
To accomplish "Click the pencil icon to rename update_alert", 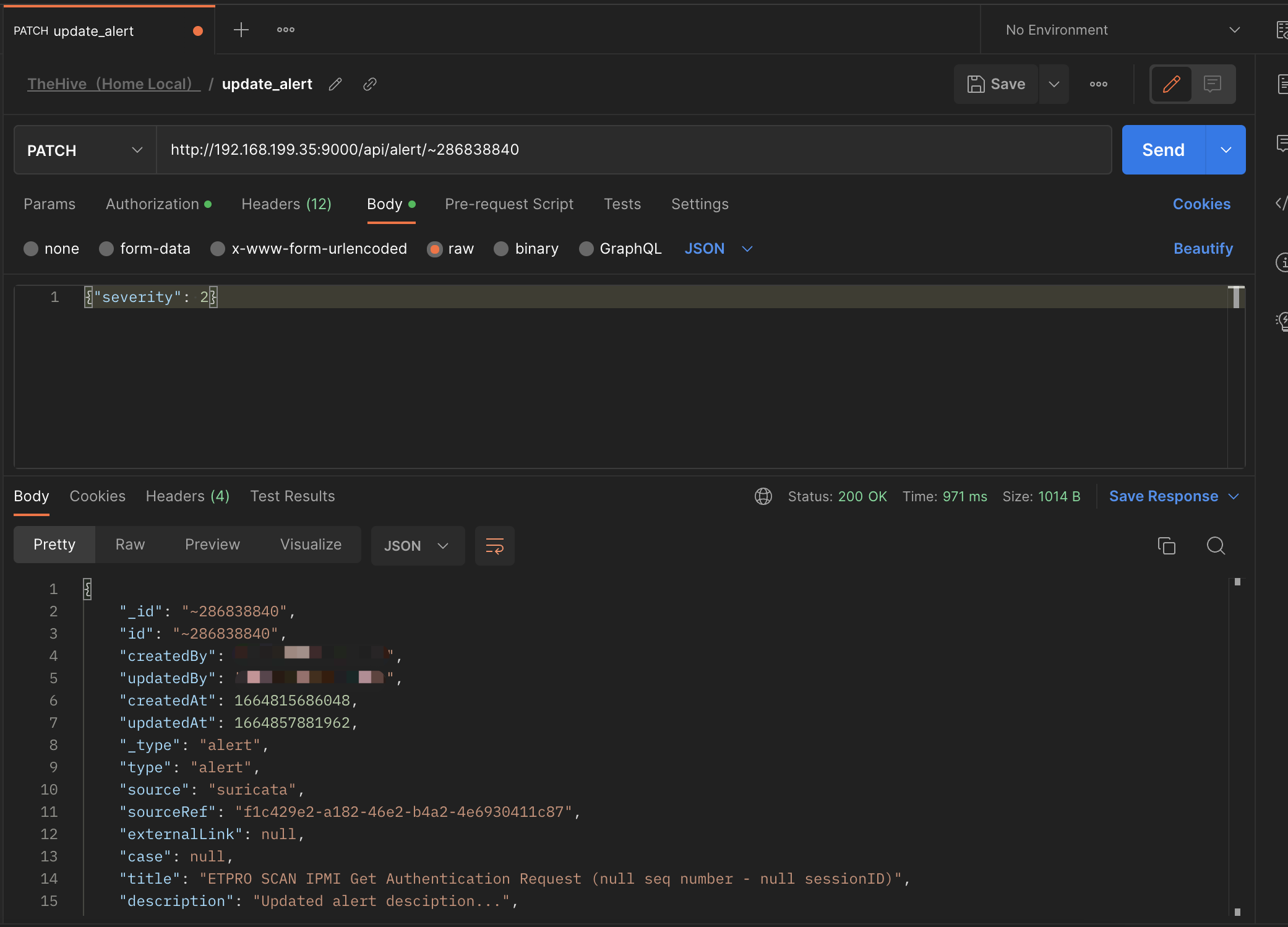I will pyautogui.click(x=335, y=84).
